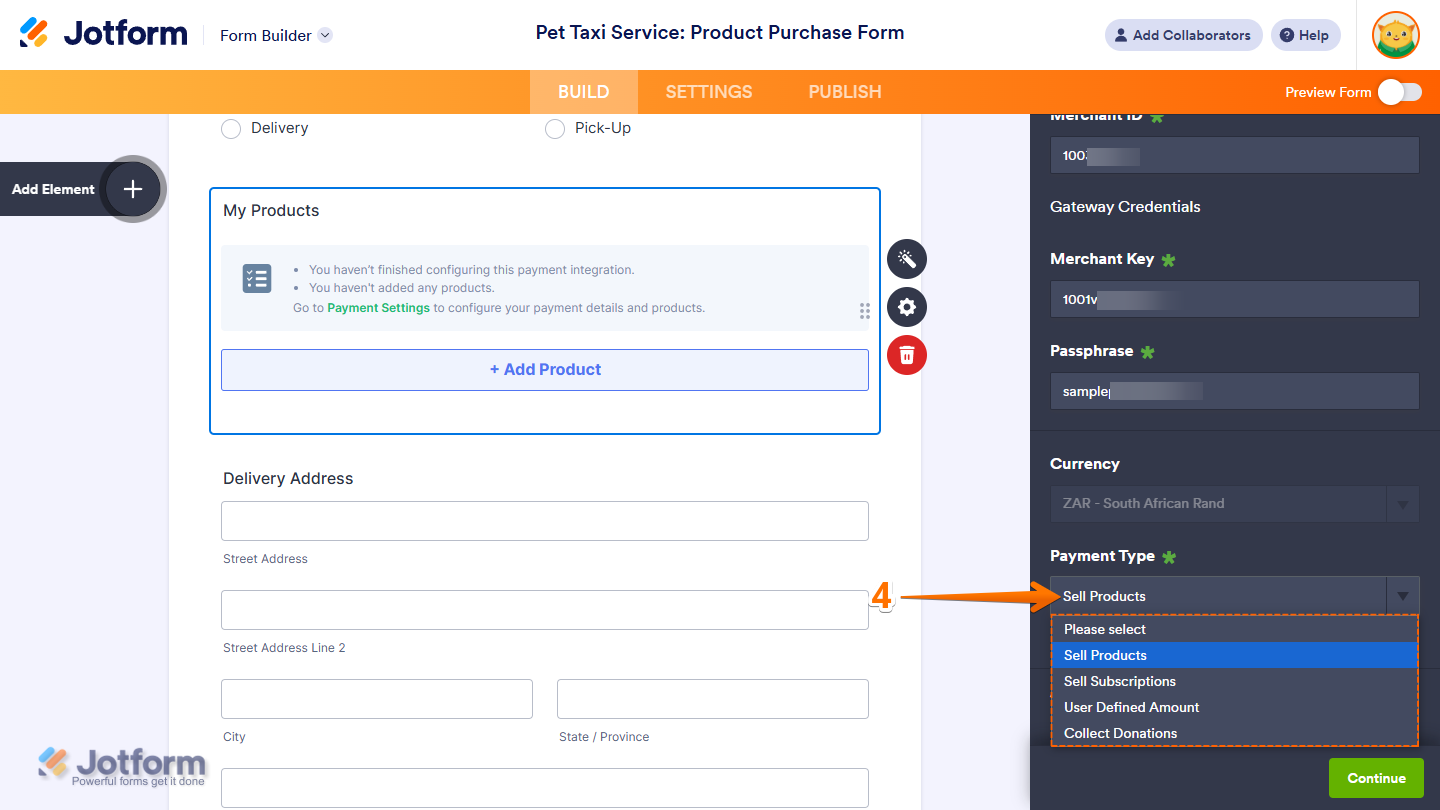Grab the drag handle dots on My Products
Screen dimensions: 1440x810
click(x=865, y=311)
